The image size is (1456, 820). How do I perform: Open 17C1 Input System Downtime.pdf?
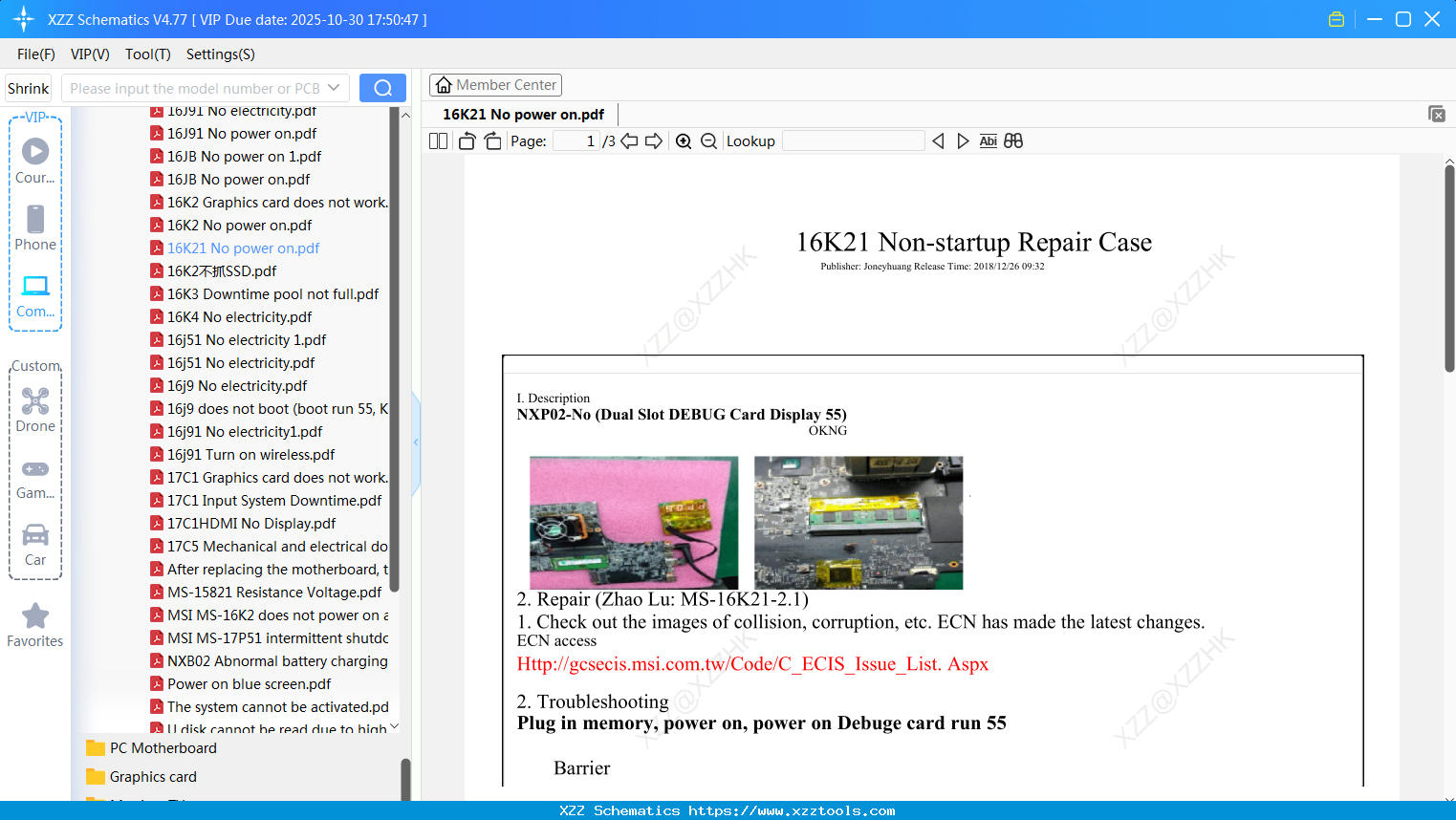click(267, 501)
